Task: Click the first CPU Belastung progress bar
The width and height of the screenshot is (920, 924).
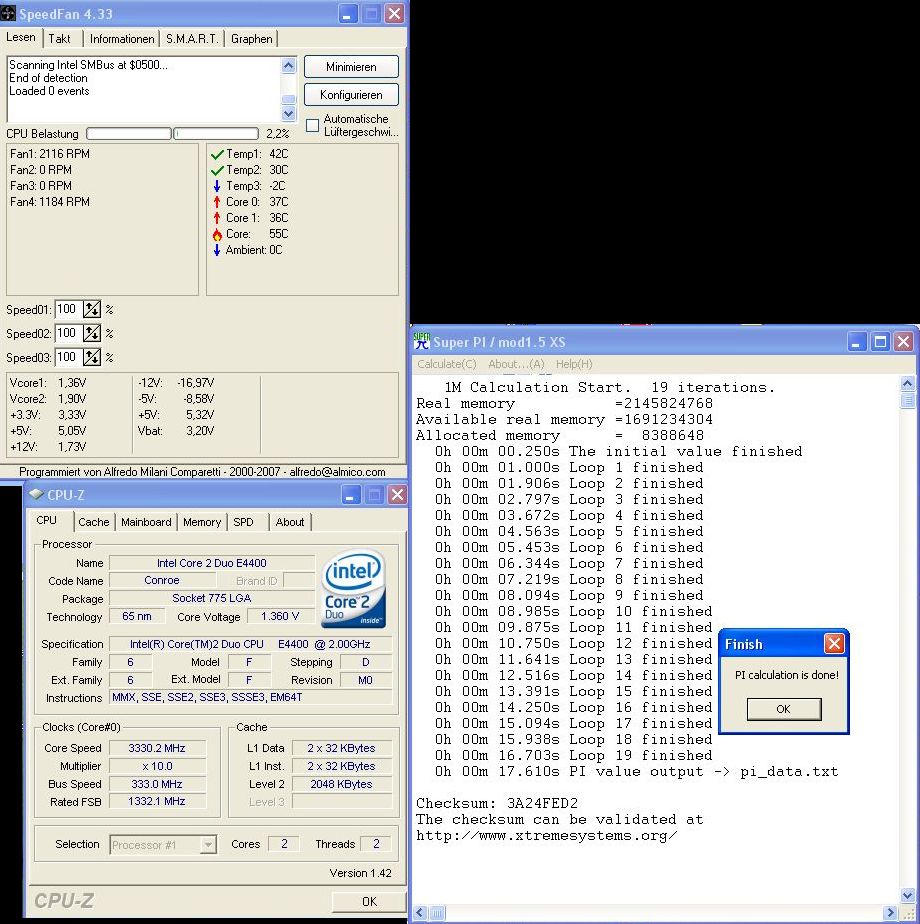Action: point(129,134)
